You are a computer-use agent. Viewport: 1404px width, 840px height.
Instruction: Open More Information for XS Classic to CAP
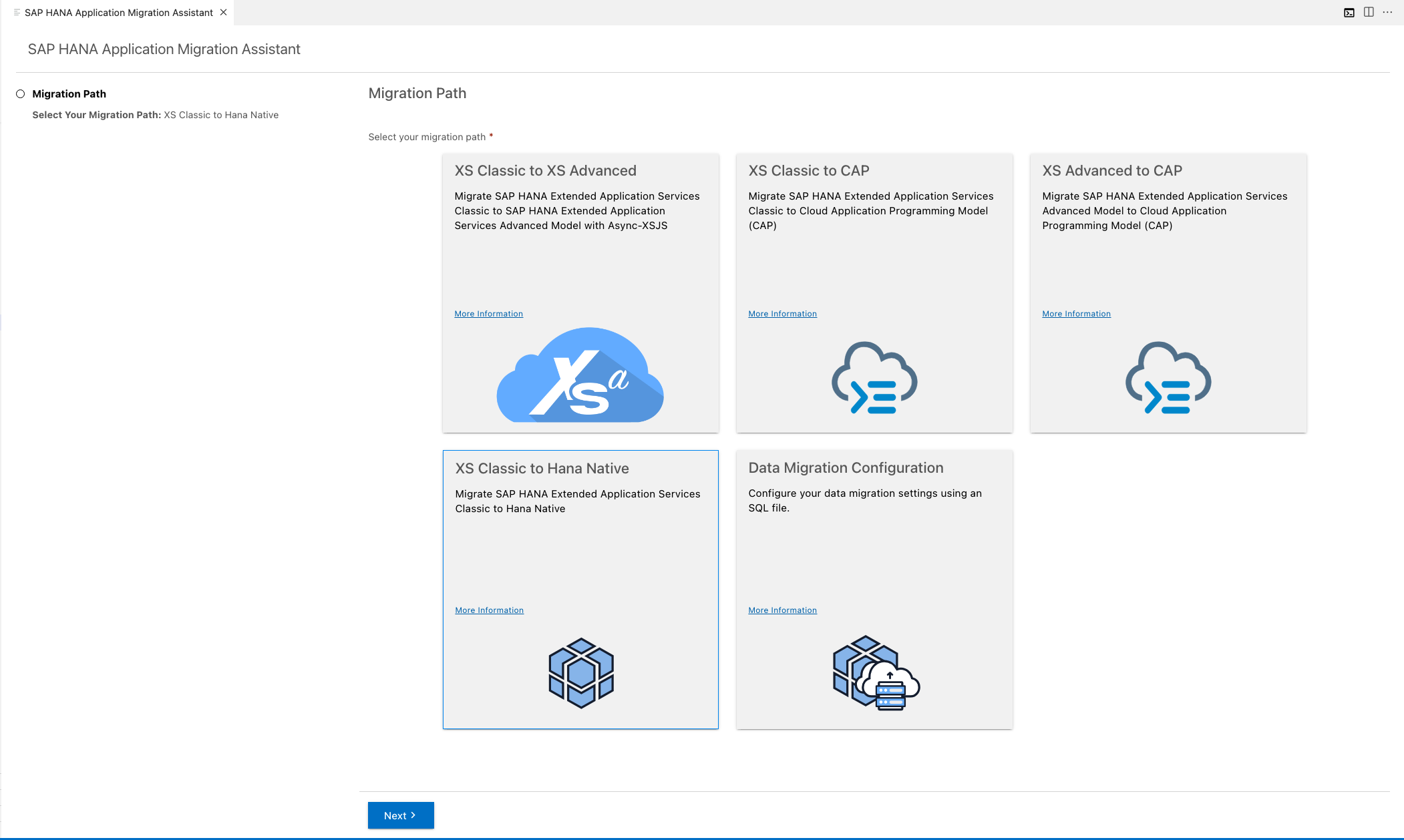click(783, 314)
